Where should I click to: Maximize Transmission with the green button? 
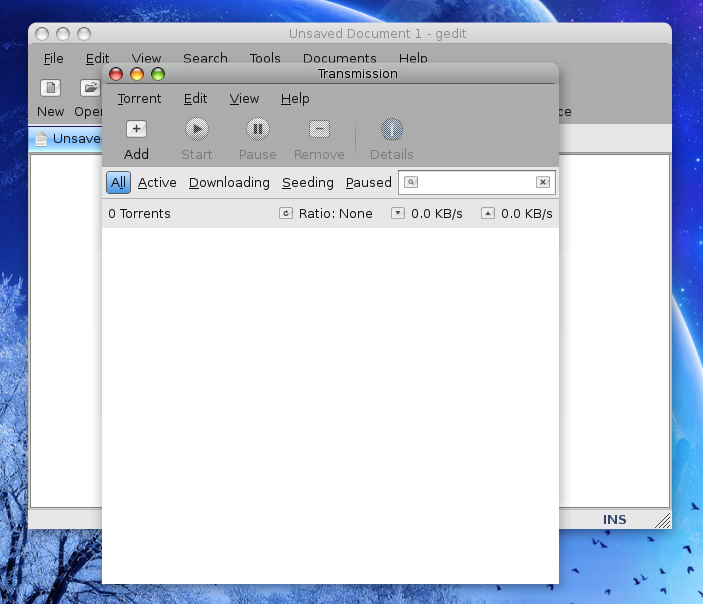click(x=158, y=74)
